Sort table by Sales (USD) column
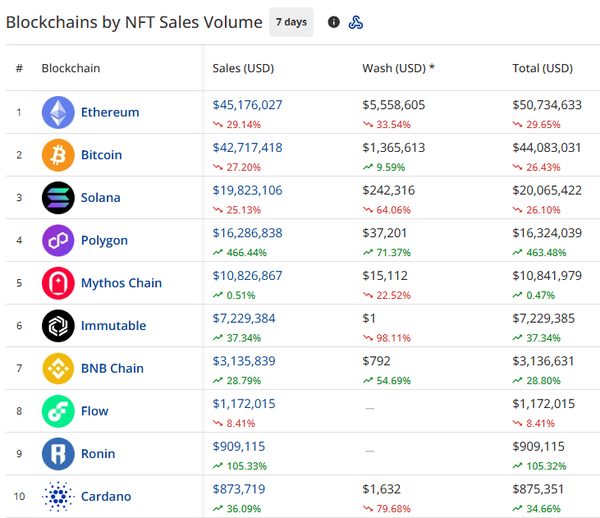The image size is (600, 518). pos(243,68)
